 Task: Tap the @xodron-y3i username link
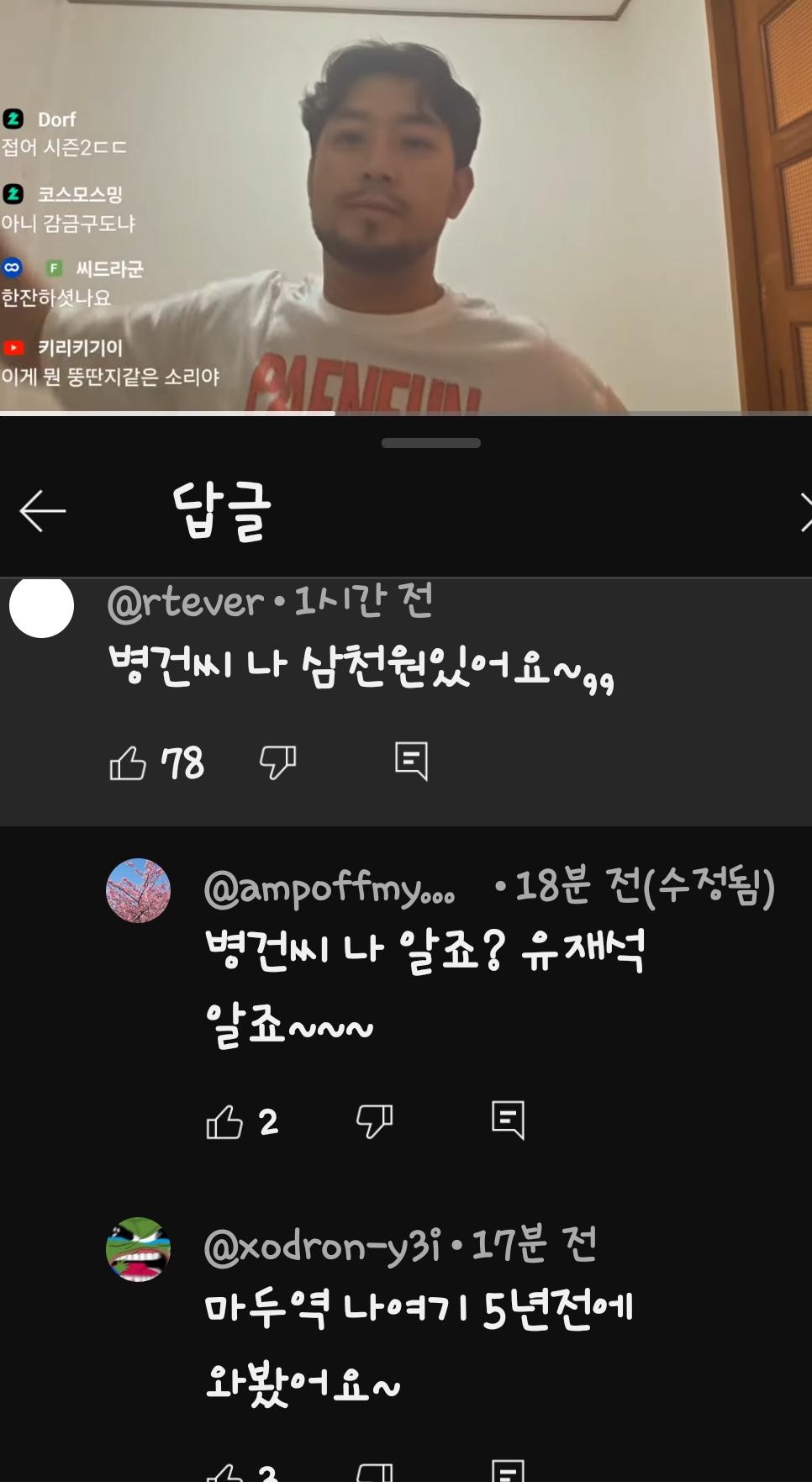pyautogui.click(x=323, y=1246)
